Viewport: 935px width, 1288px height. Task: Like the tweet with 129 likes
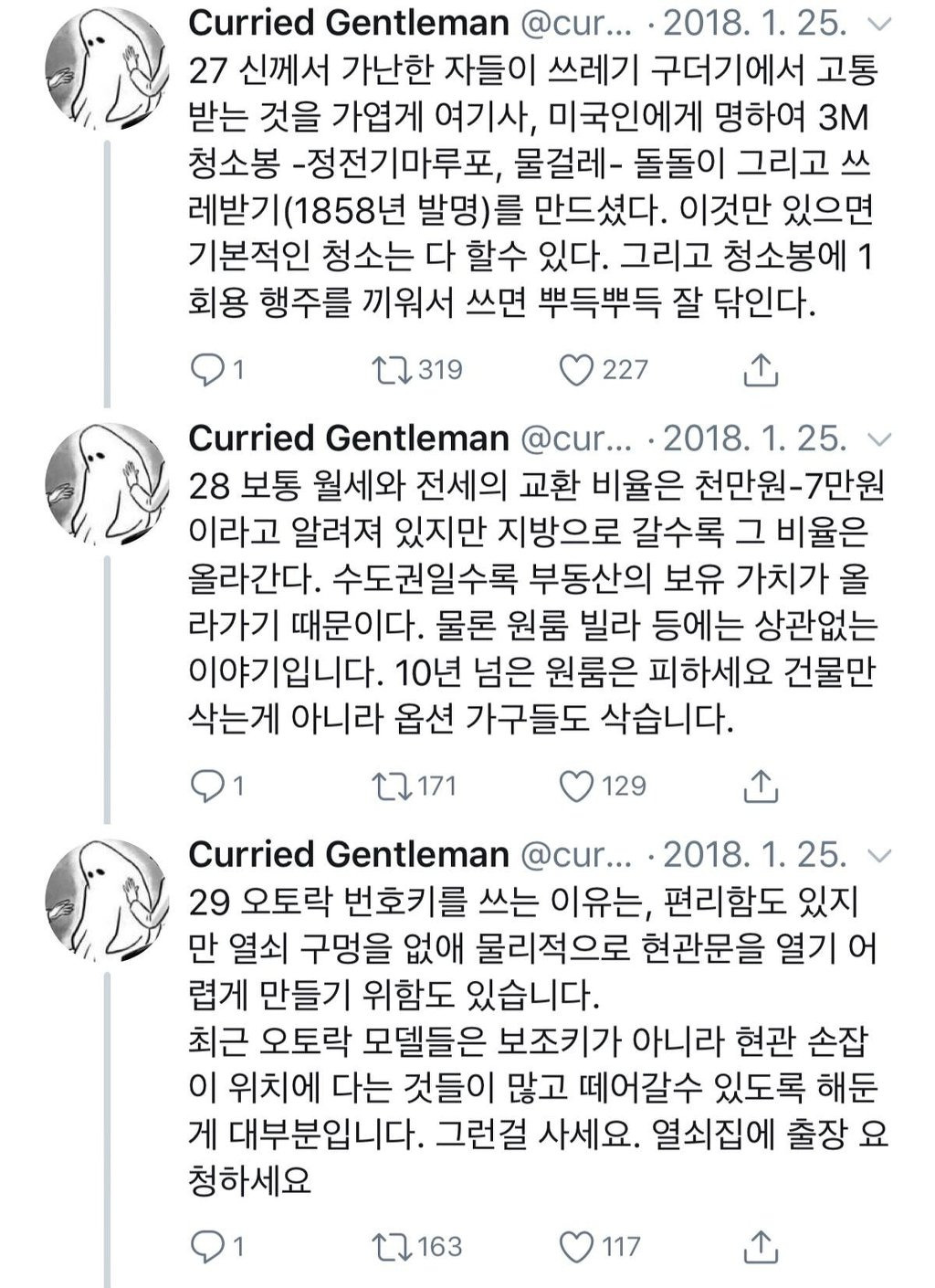[576, 786]
